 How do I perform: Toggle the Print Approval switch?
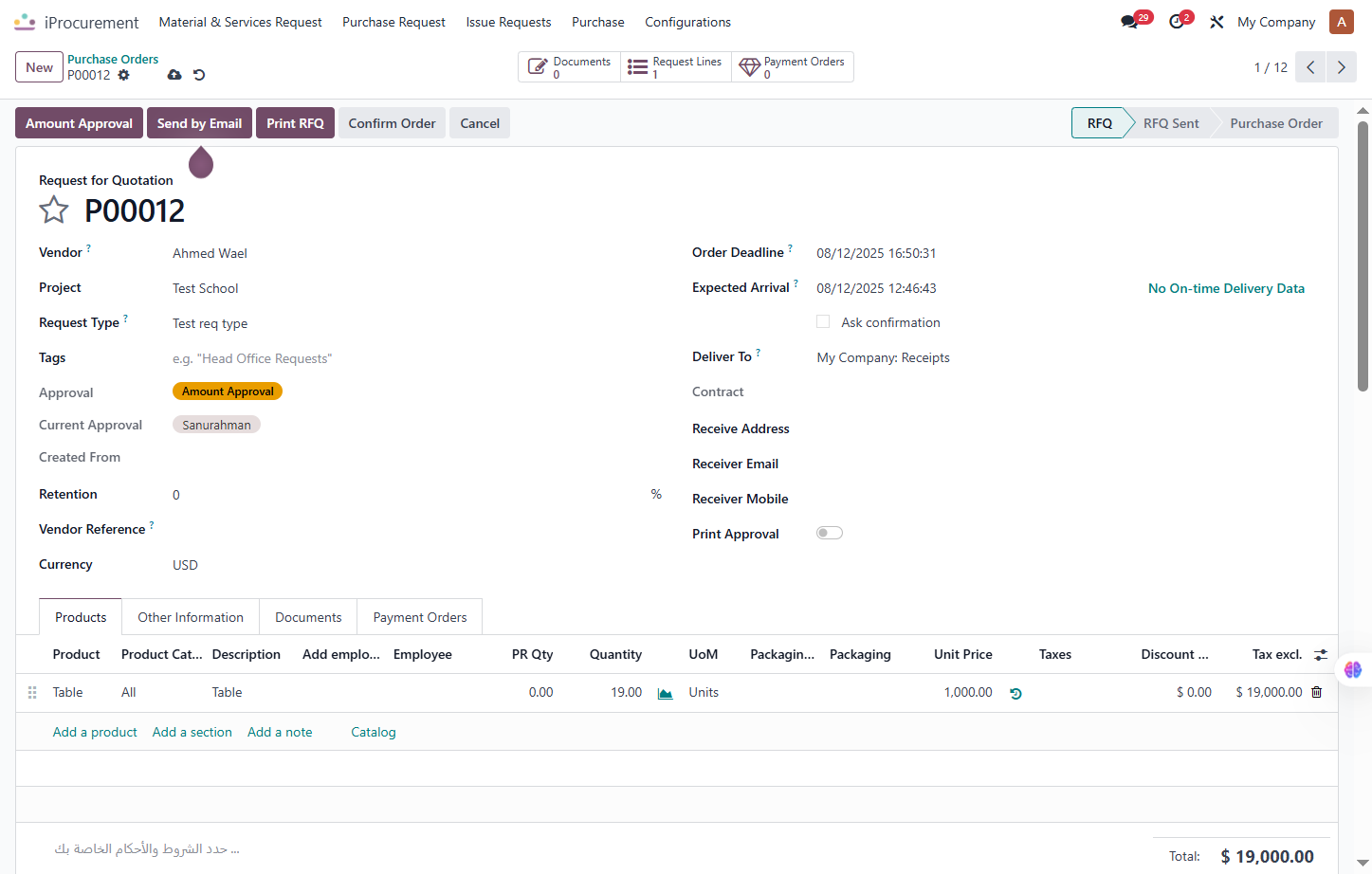[830, 533]
